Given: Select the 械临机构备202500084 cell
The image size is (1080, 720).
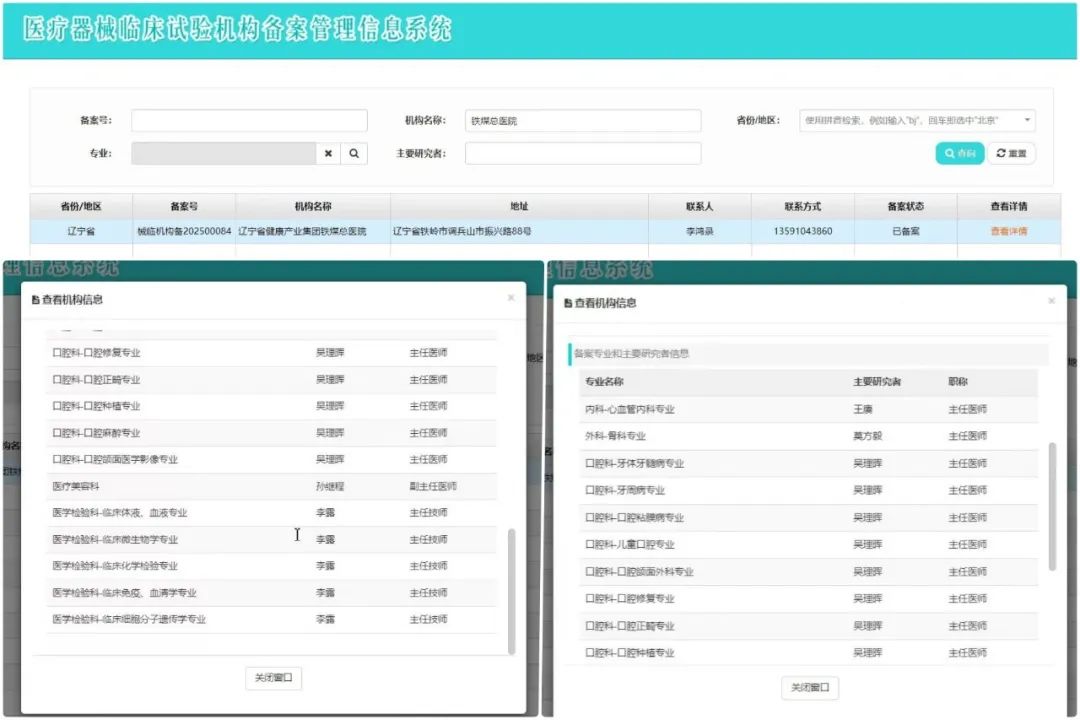Looking at the screenshot, I should tap(184, 232).
